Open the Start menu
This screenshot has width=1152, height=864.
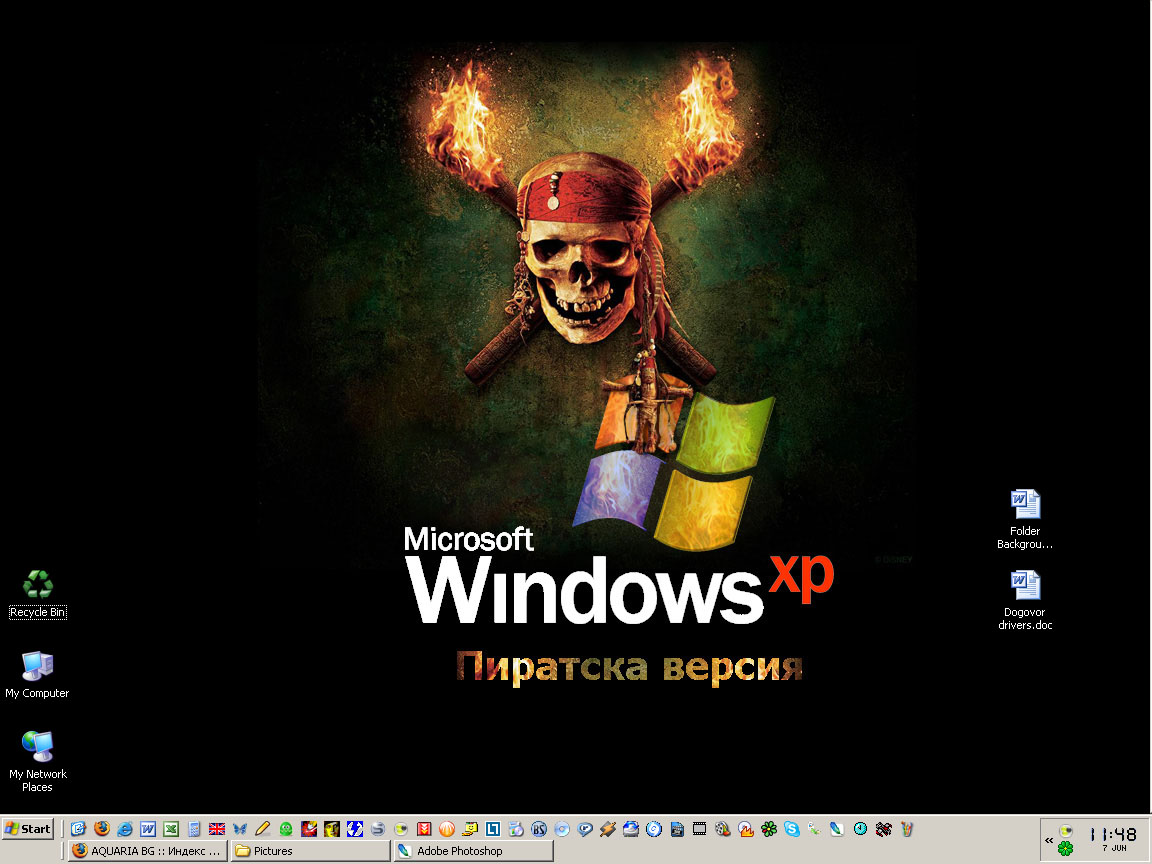[x=28, y=829]
